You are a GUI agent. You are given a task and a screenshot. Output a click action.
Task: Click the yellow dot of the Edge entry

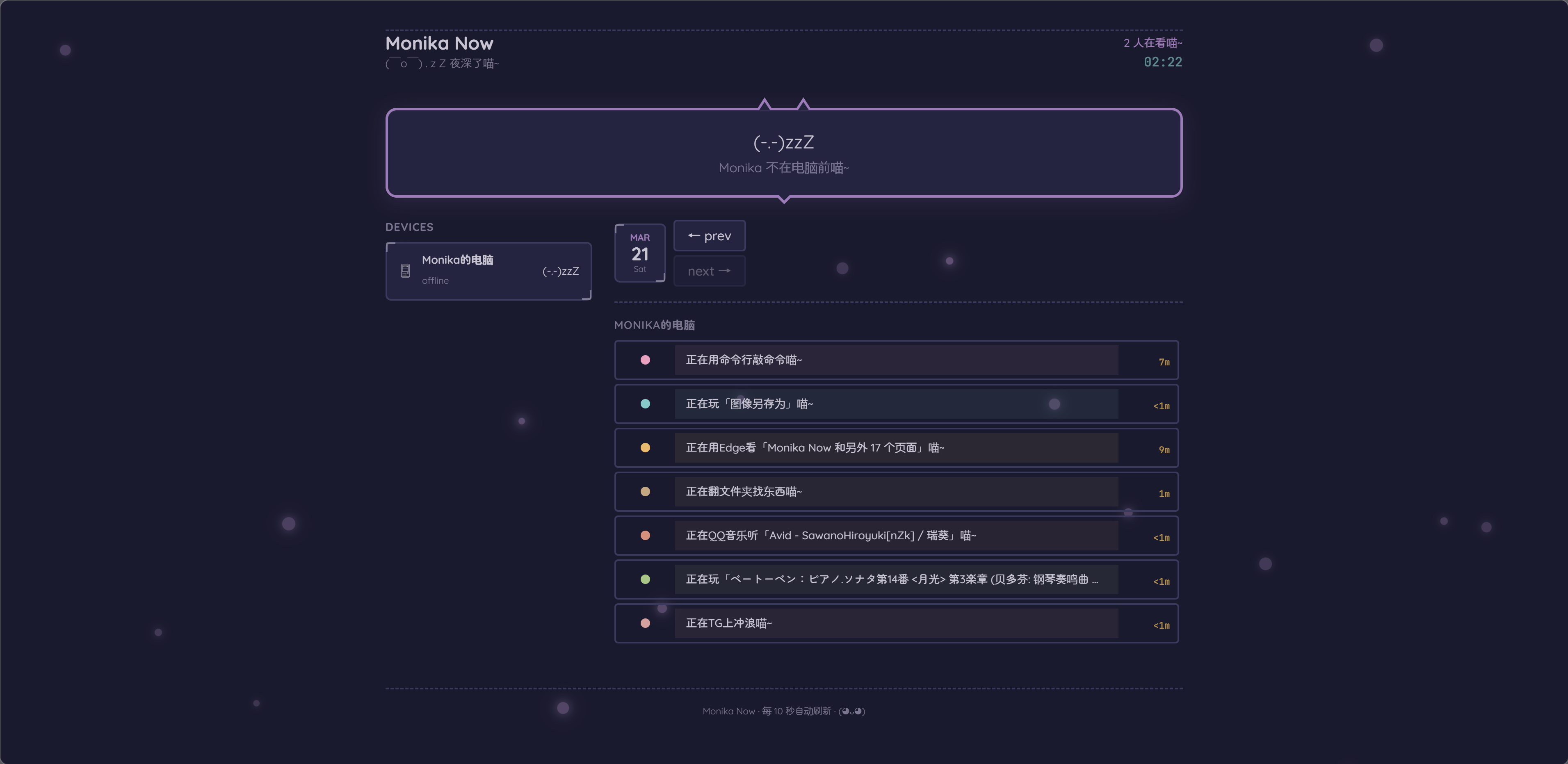coord(645,447)
